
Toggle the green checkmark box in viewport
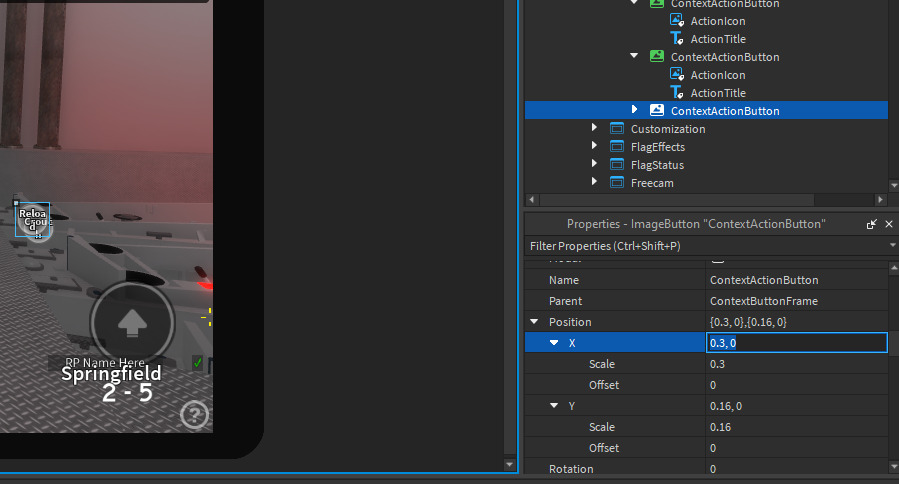pyautogui.click(x=198, y=362)
